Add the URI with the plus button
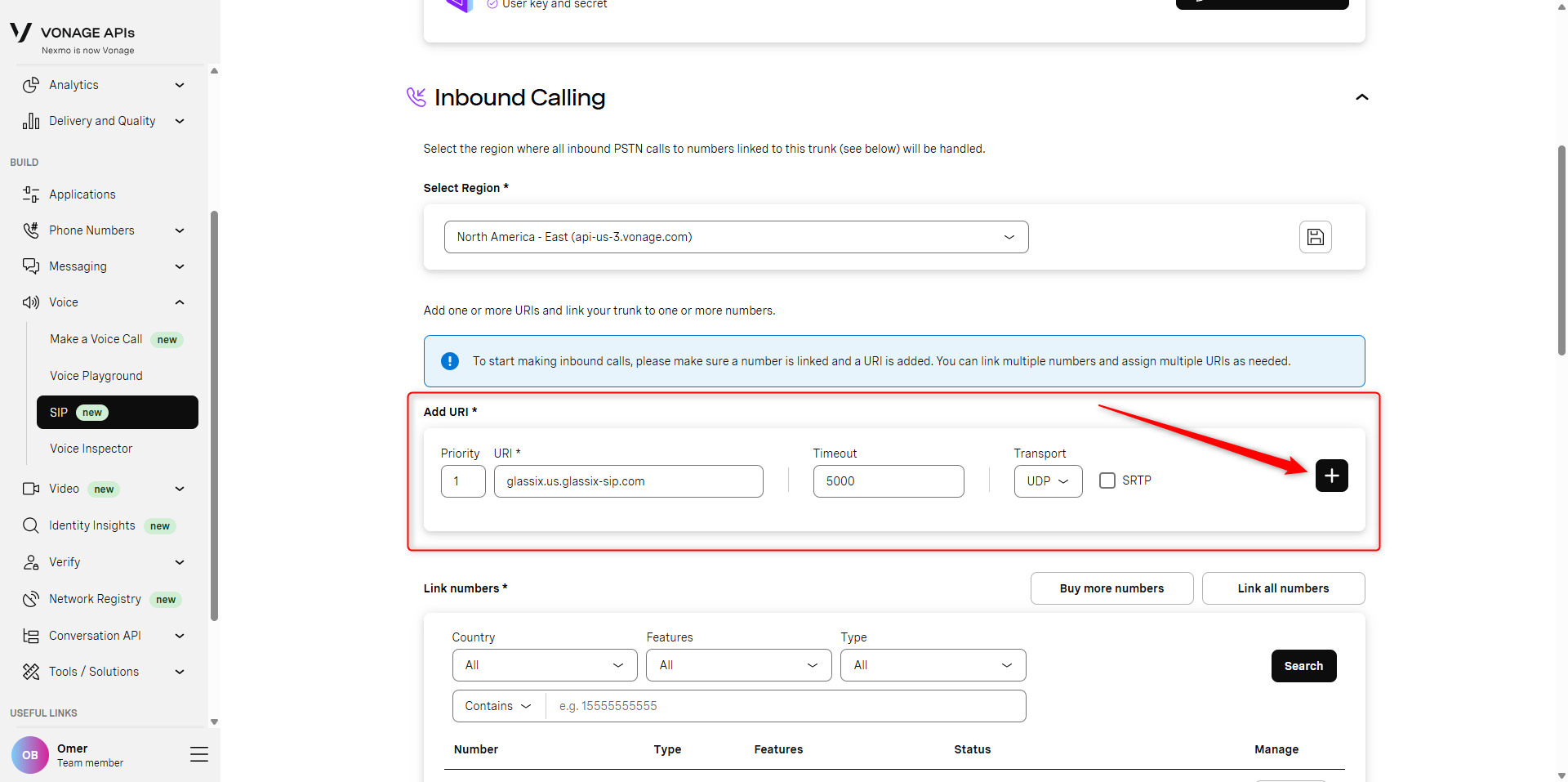1568x782 pixels. tap(1332, 476)
